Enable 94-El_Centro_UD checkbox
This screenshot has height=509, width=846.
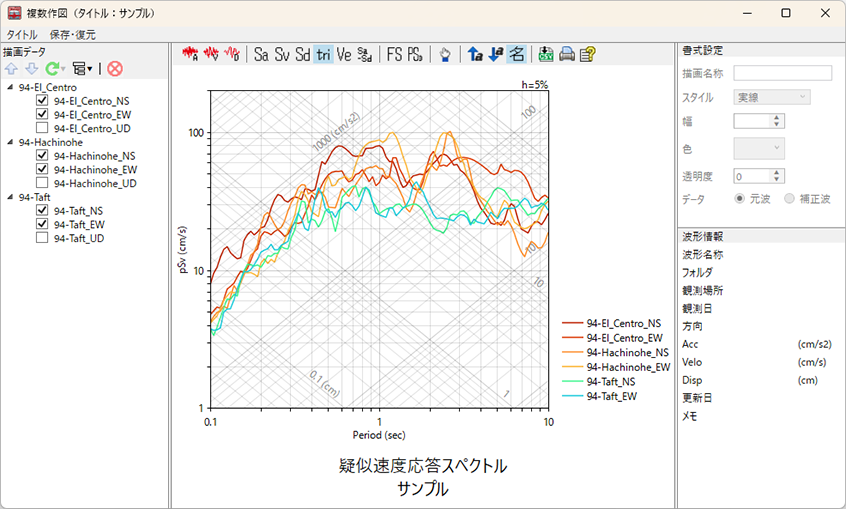pos(42,128)
